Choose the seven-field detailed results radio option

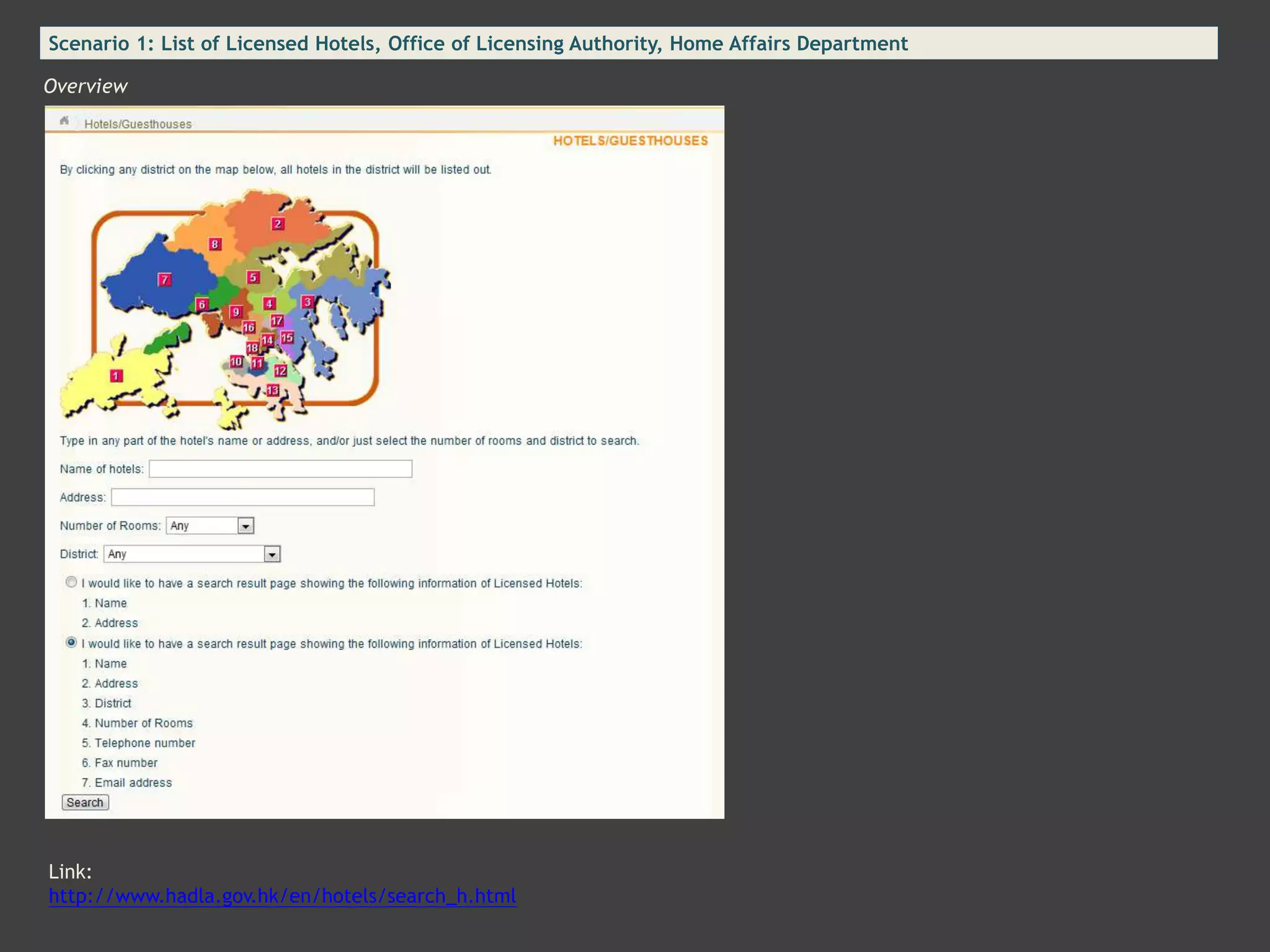coord(71,643)
